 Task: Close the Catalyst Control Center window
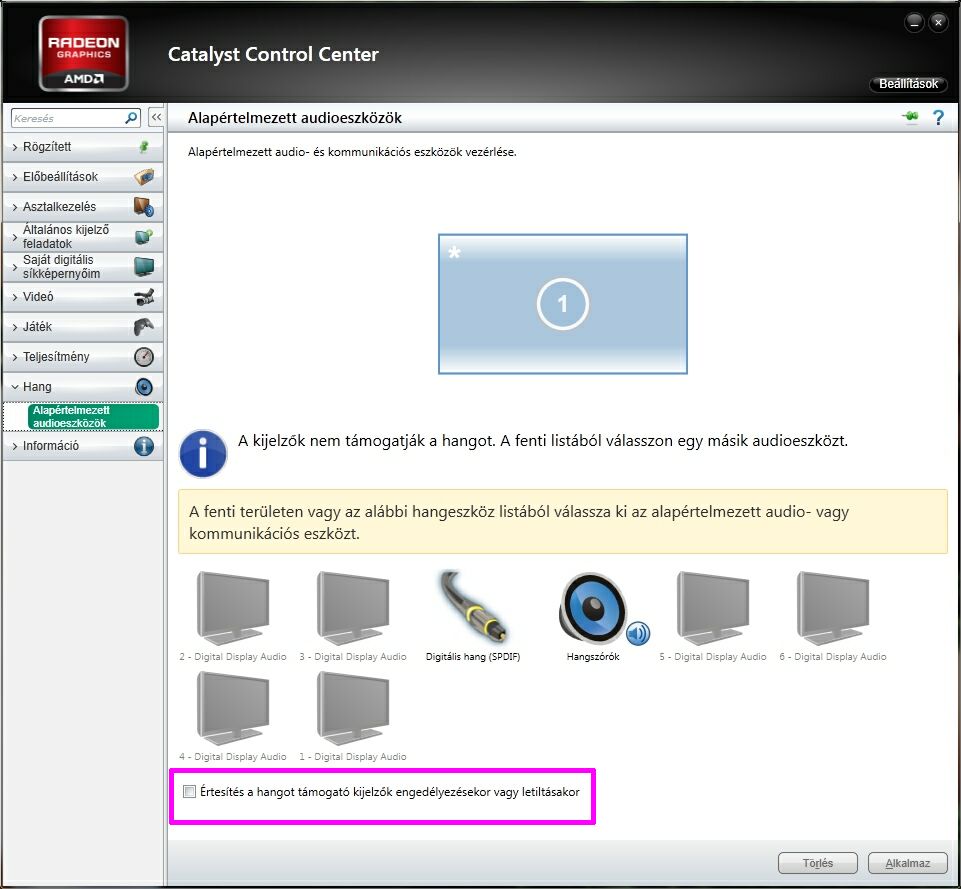pyautogui.click(x=938, y=23)
